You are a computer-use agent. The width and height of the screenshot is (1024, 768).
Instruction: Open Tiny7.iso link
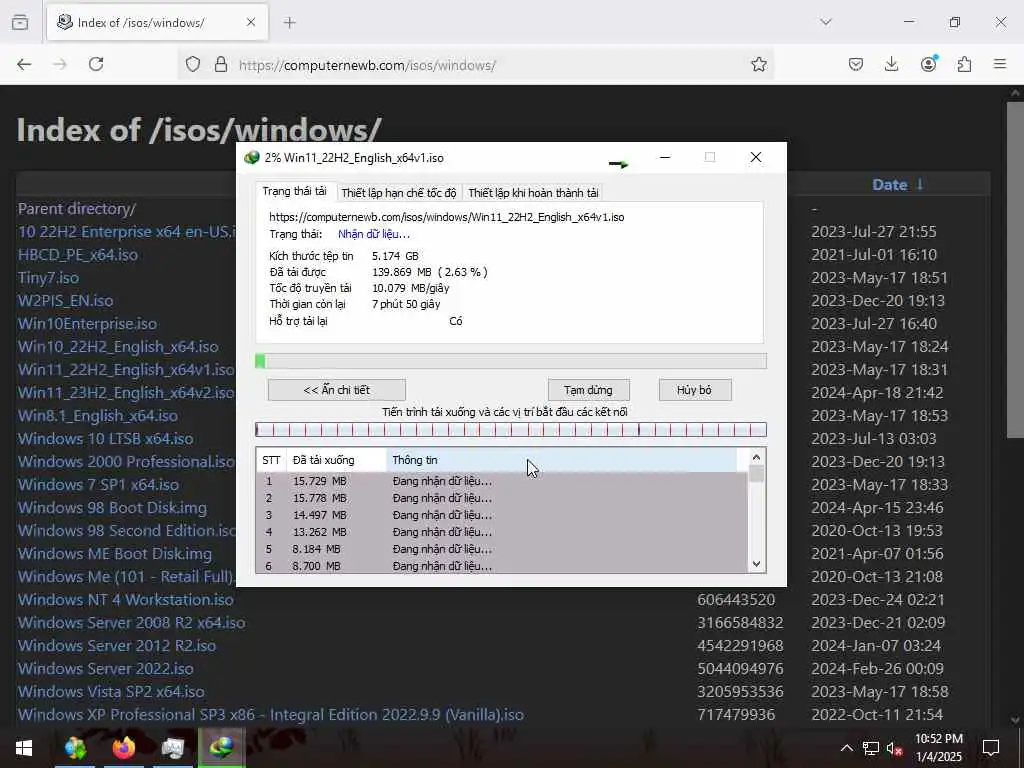pos(48,278)
